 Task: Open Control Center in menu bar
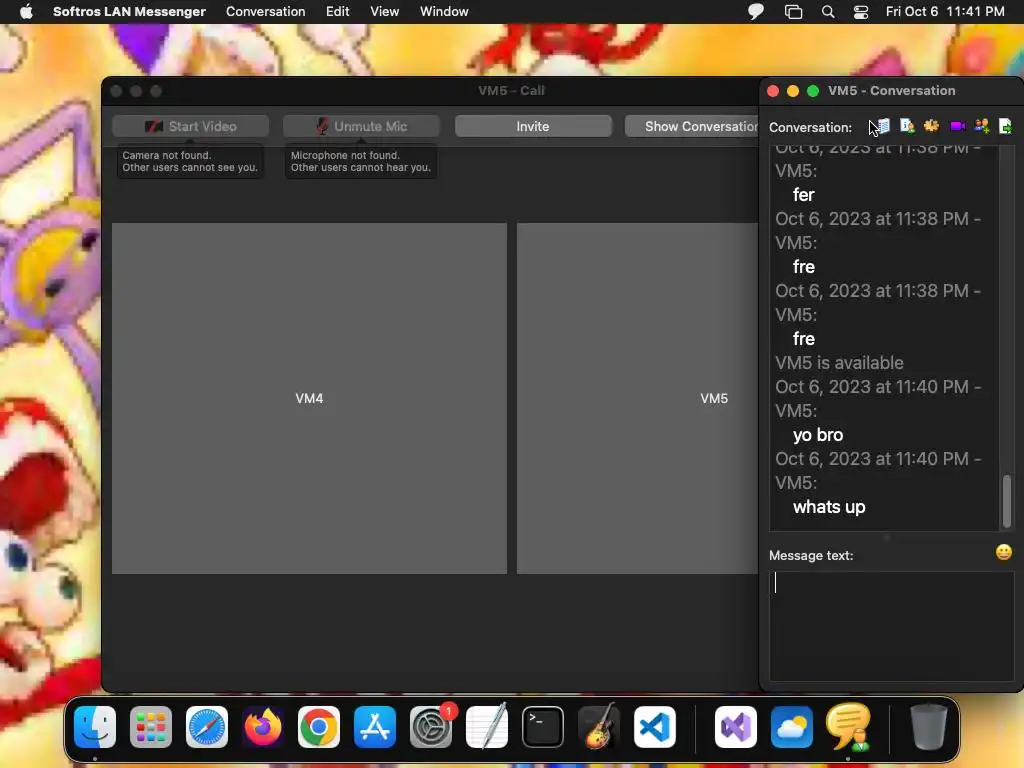861,12
